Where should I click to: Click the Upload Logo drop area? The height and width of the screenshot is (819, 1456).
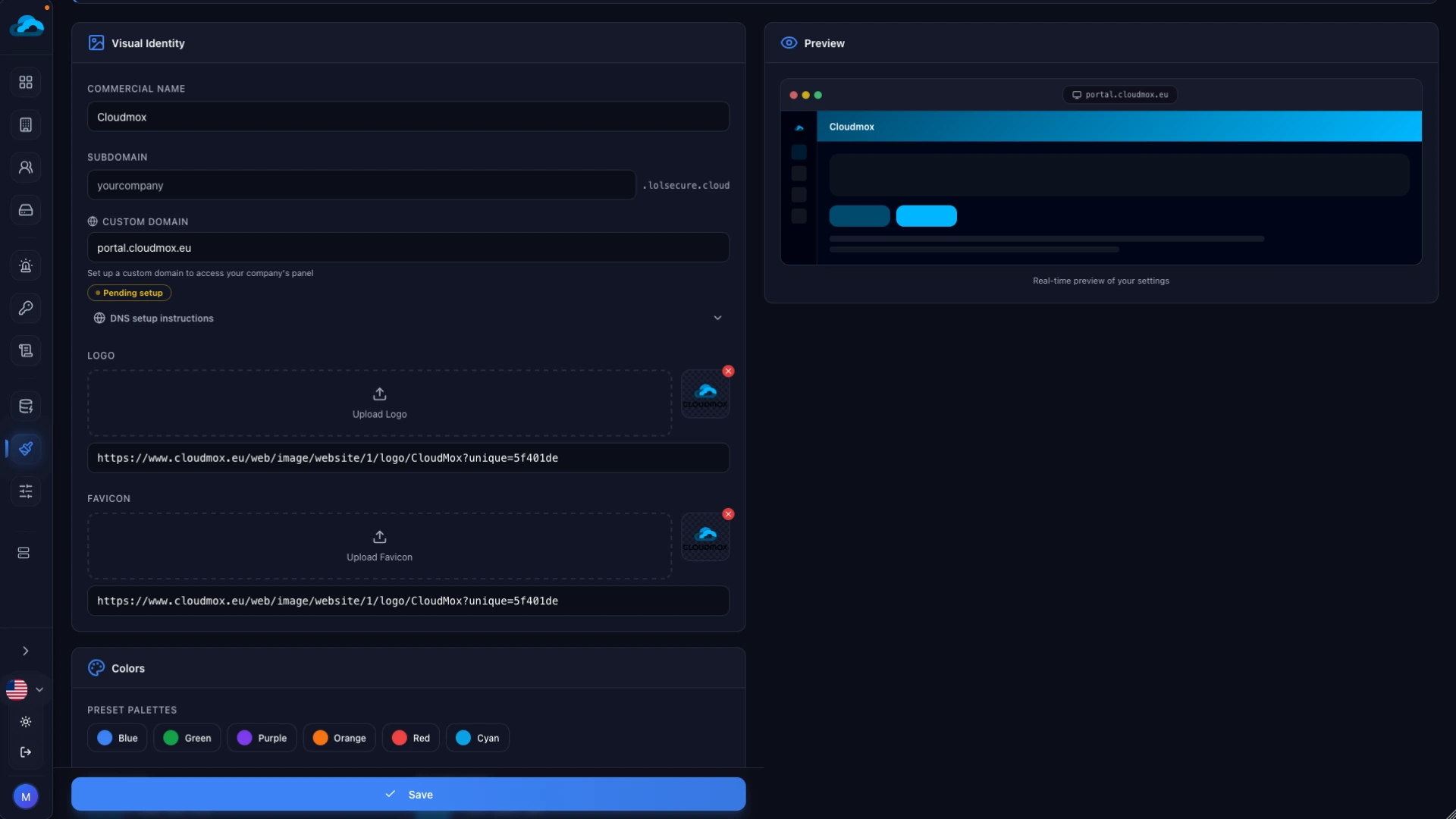point(379,403)
